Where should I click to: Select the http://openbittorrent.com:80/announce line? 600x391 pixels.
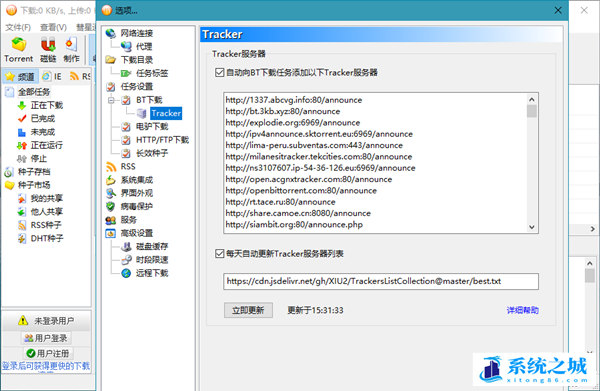[x=301, y=191]
